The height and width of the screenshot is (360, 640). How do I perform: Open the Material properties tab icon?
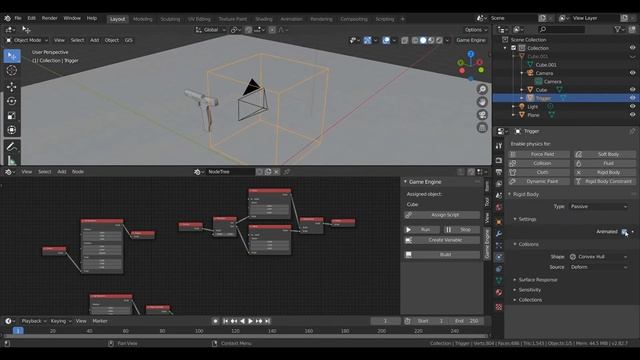(499, 293)
